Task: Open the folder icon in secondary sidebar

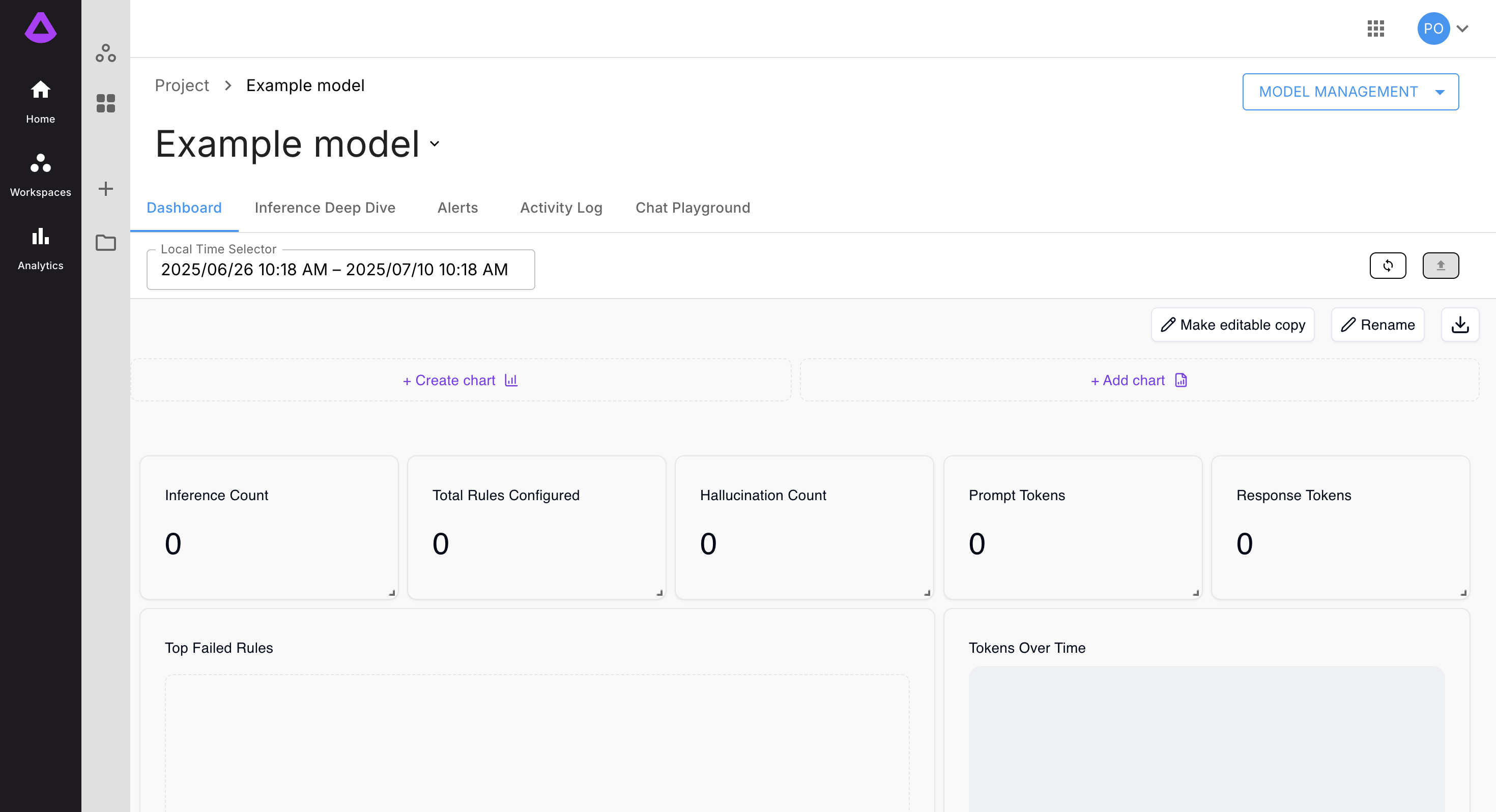Action: pyautogui.click(x=106, y=243)
